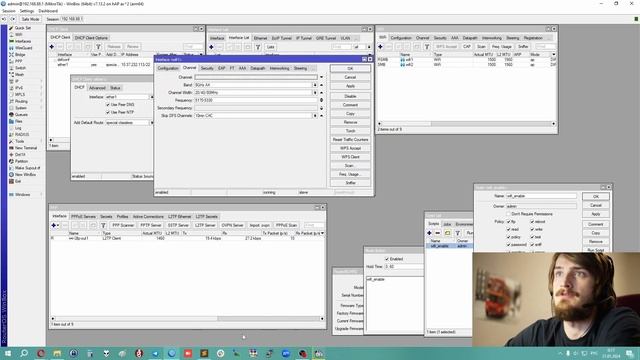Open column dropdown in WiFi list header

tap(553, 54)
